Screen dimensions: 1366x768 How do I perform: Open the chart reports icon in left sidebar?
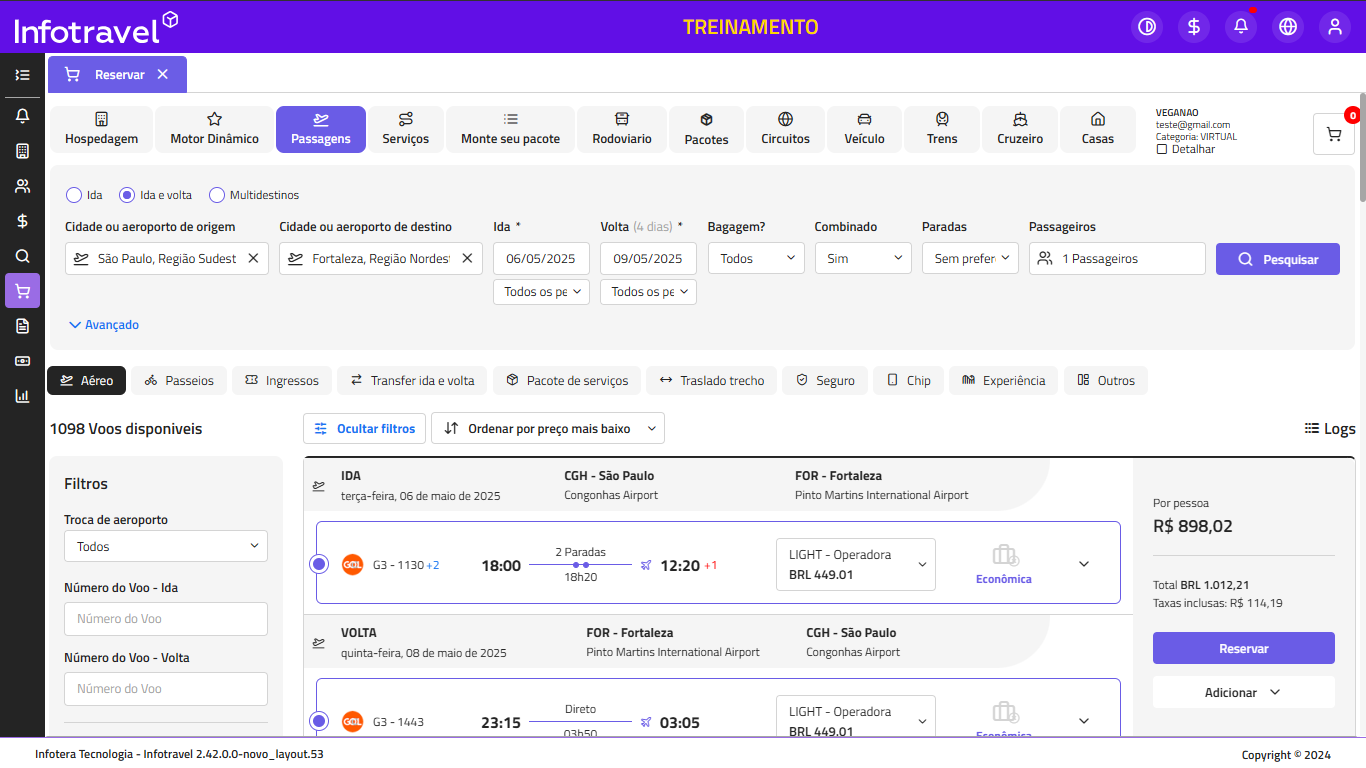[22, 395]
